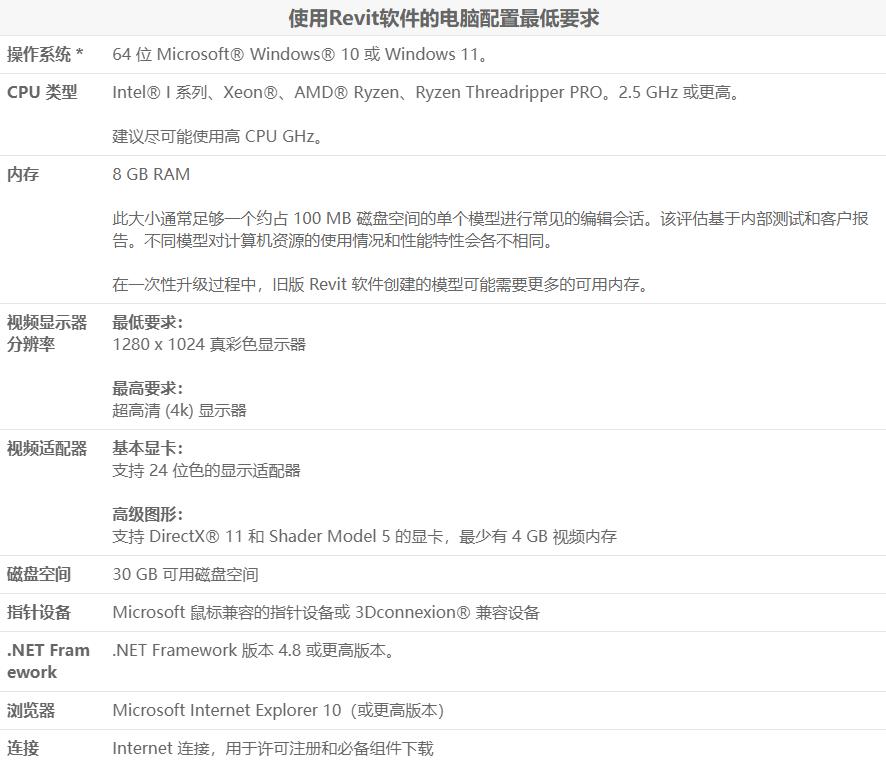Select the 连接 row label
The height and width of the screenshot is (779, 886).
click(23, 748)
